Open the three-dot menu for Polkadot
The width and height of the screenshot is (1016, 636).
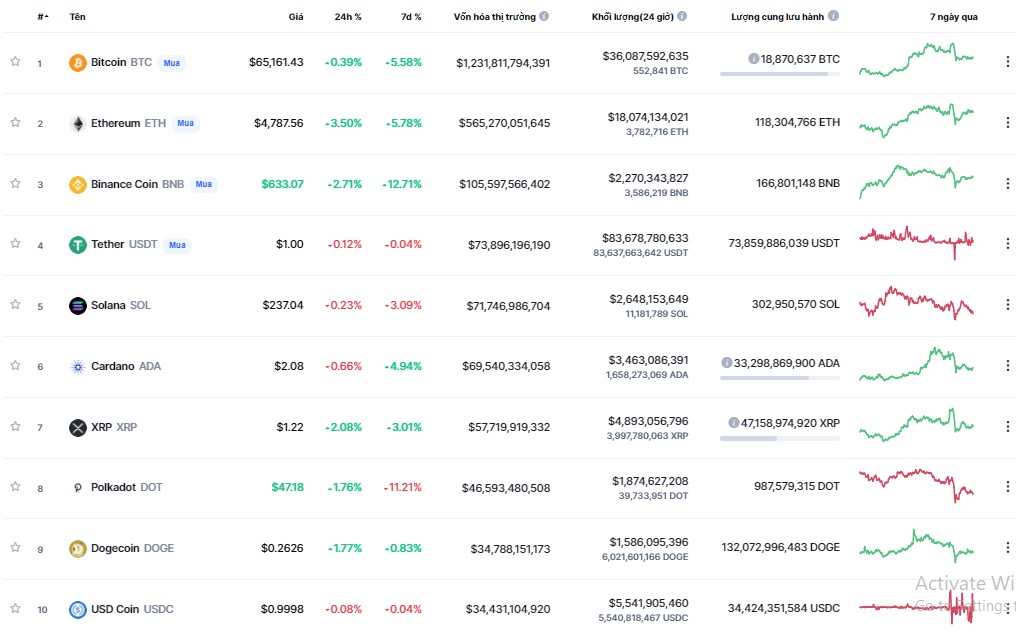pyautogui.click(x=1008, y=486)
